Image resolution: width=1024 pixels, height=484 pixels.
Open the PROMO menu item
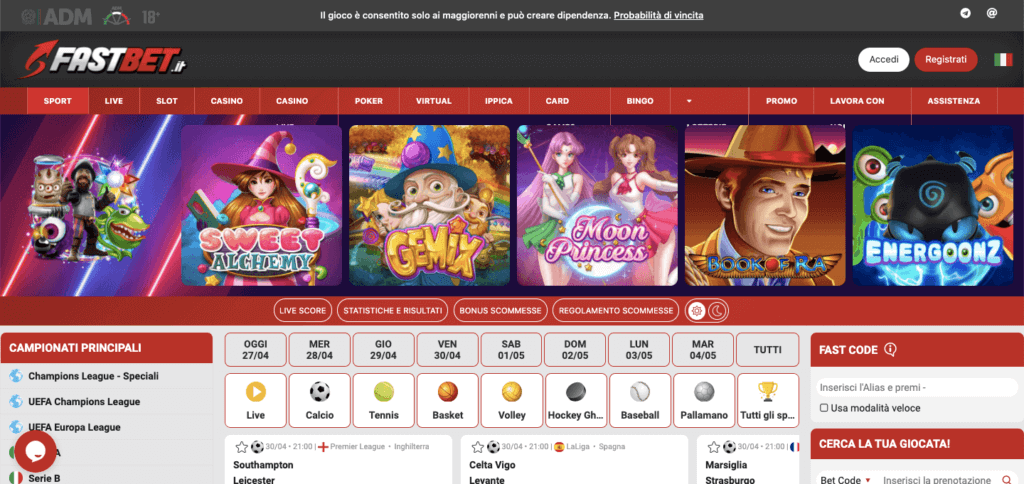[781, 101]
